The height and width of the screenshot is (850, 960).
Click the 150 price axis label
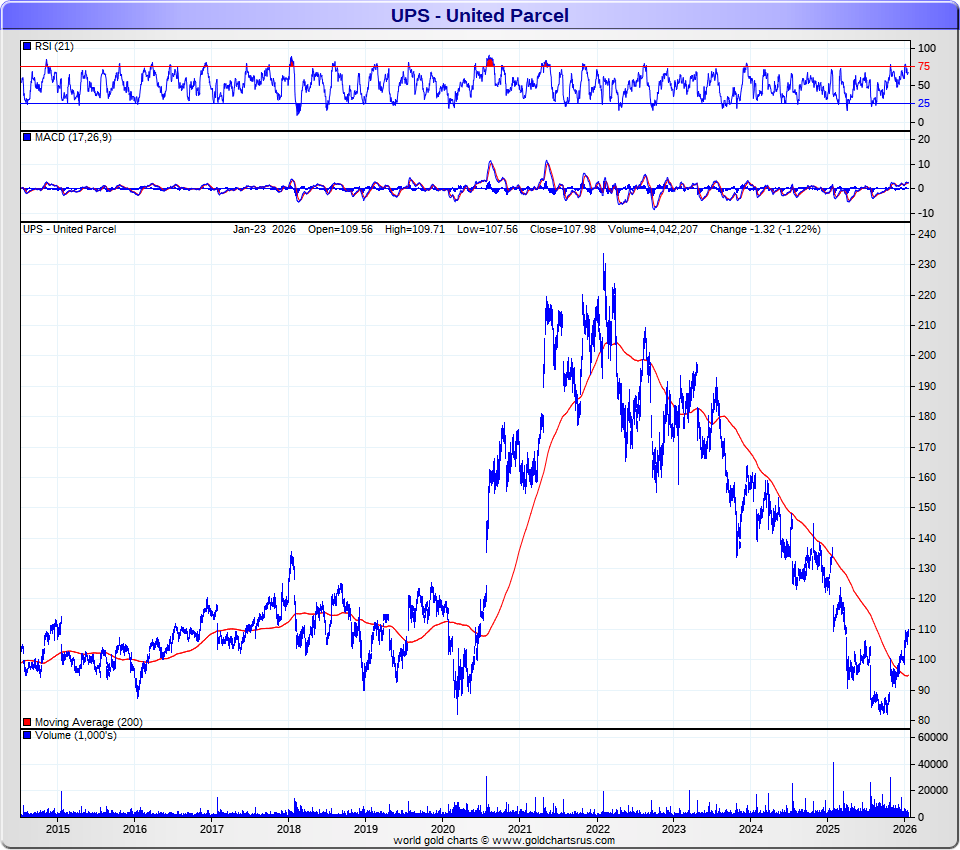pos(927,507)
